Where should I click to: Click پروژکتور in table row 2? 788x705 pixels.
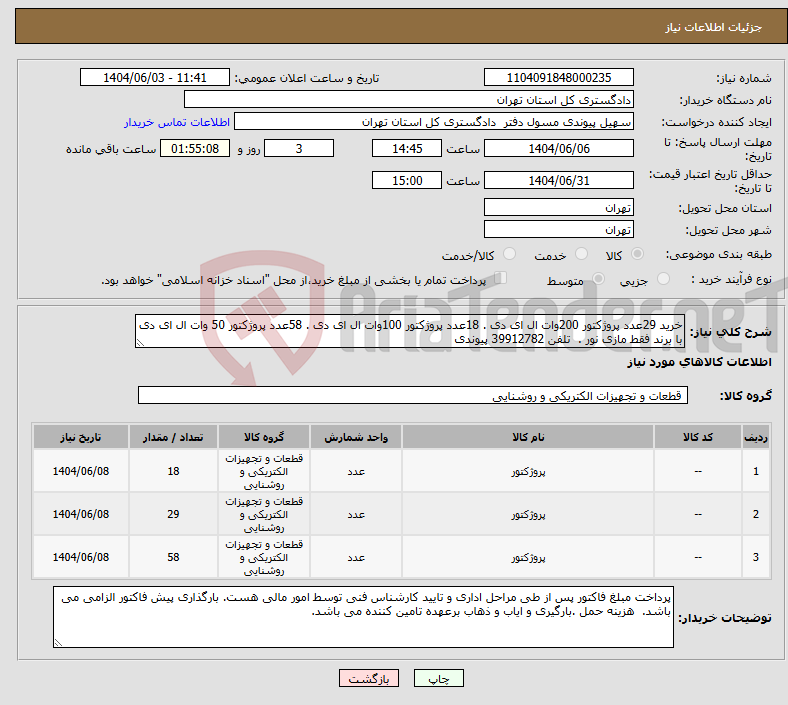click(x=528, y=514)
